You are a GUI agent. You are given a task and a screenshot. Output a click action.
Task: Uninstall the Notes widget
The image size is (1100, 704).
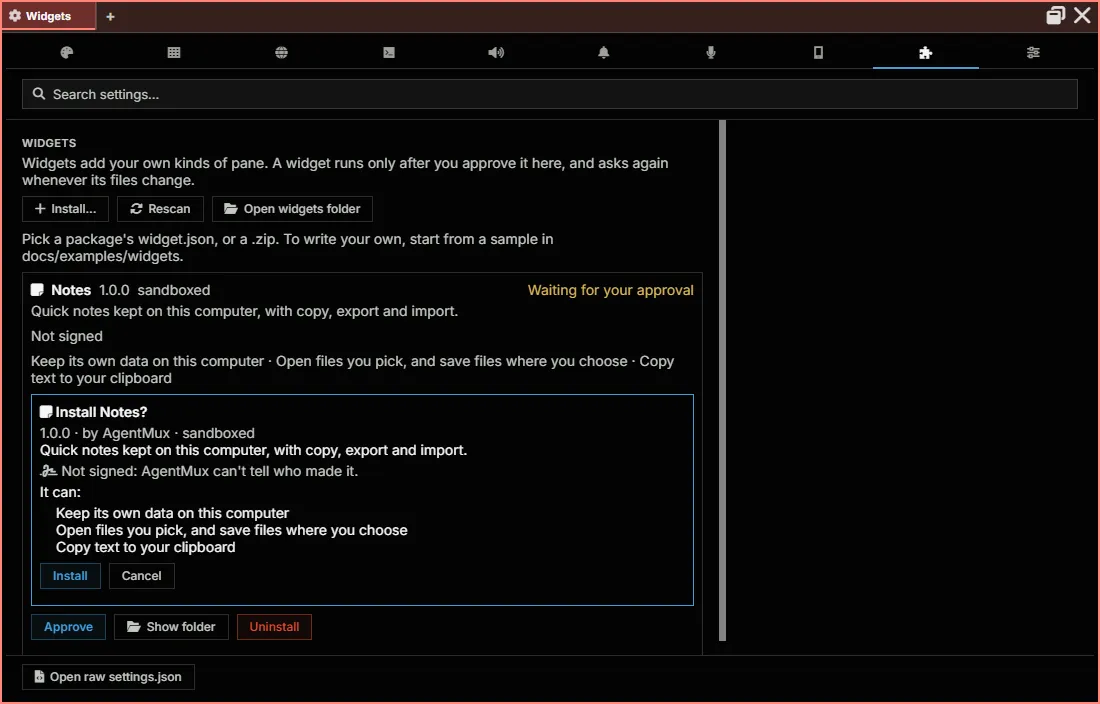click(x=274, y=627)
